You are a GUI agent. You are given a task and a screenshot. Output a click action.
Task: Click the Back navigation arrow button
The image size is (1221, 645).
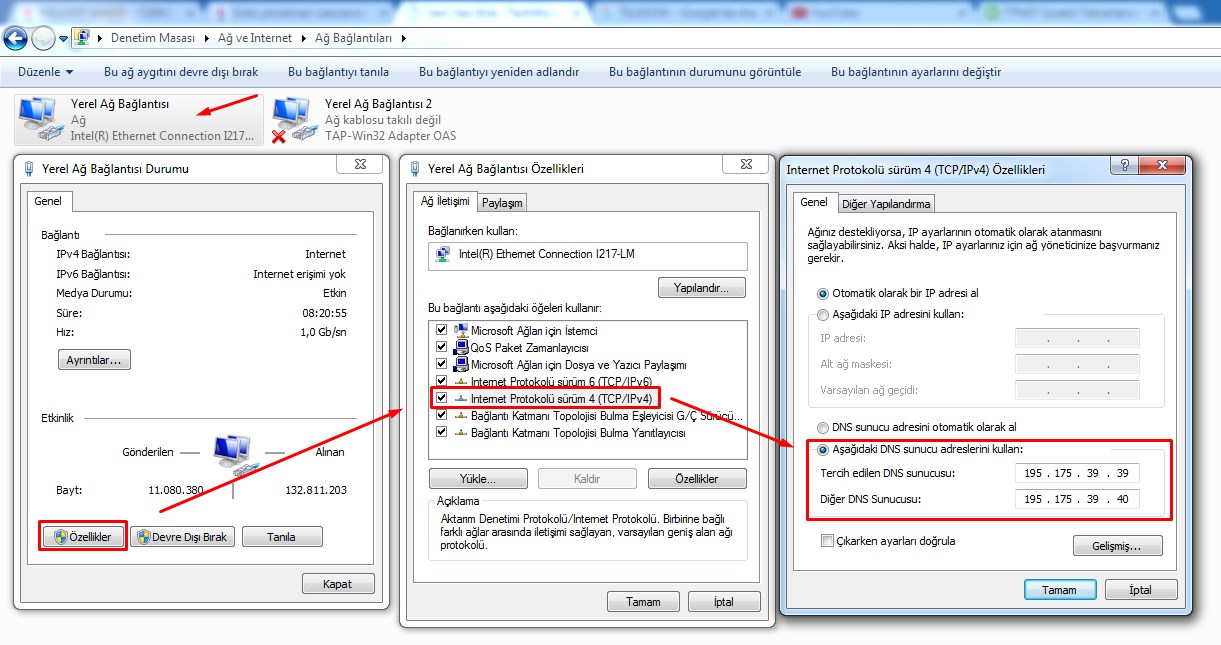15,38
